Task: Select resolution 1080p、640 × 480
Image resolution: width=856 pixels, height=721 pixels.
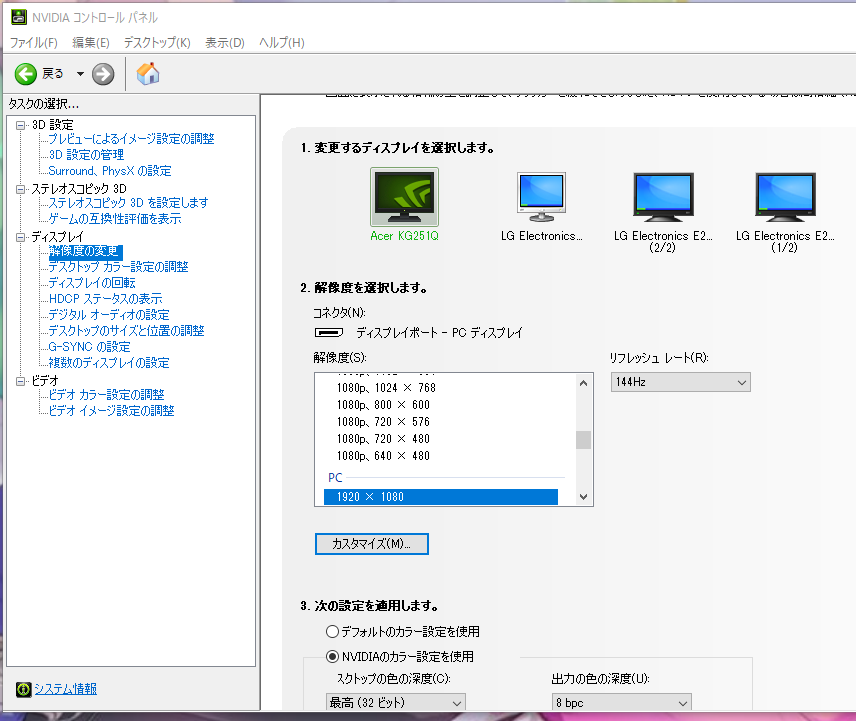Action: point(383,456)
